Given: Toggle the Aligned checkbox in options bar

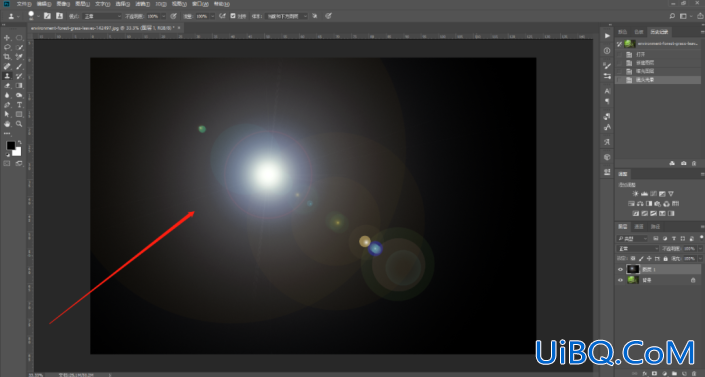Looking at the screenshot, I should (233, 16).
